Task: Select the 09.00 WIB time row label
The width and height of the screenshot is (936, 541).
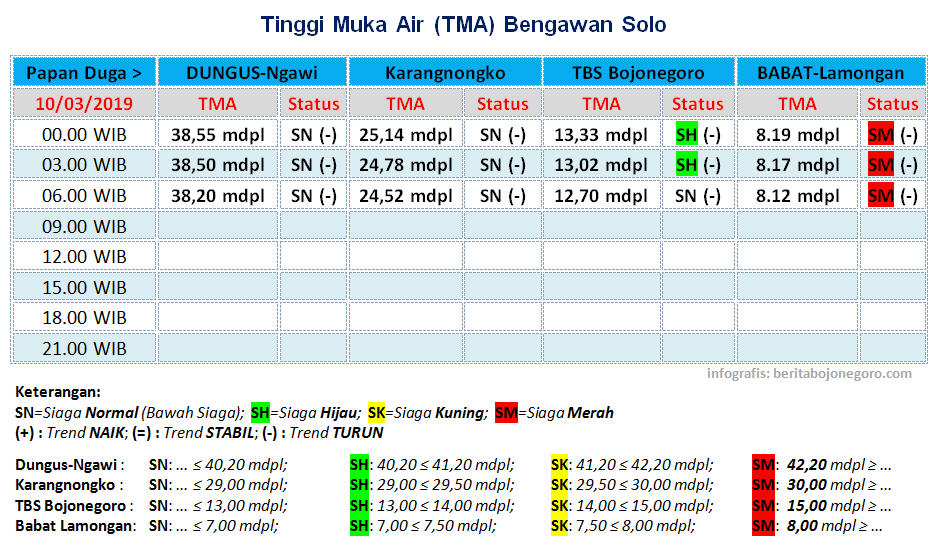Action: point(84,226)
